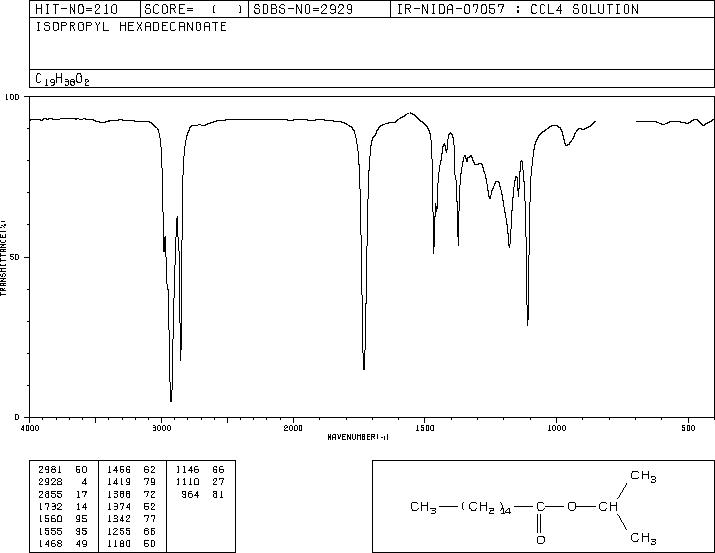Image resolution: width=715 pixels, height=553 pixels.
Task: Click the TRANSMITTANCE y-axis title
Action: (x=3, y=257)
